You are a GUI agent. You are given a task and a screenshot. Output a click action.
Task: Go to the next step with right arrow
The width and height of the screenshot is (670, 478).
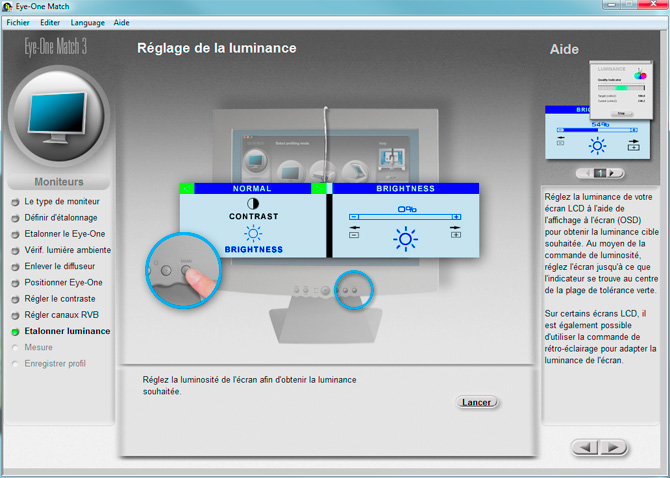[x=614, y=447]
